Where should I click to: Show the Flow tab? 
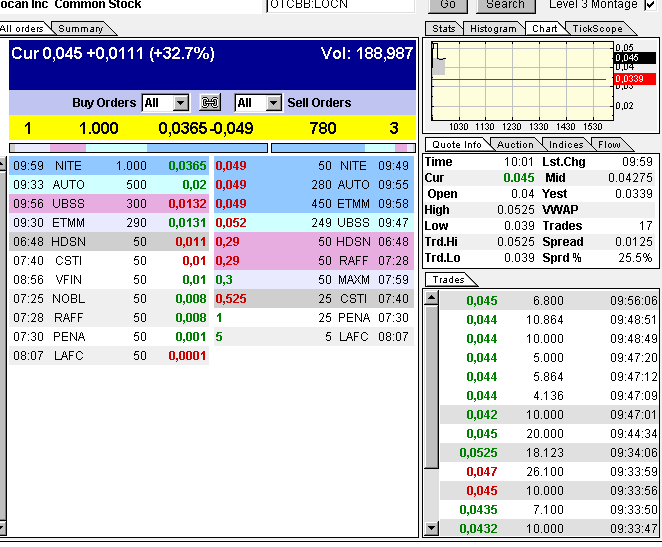coord(609,145)
